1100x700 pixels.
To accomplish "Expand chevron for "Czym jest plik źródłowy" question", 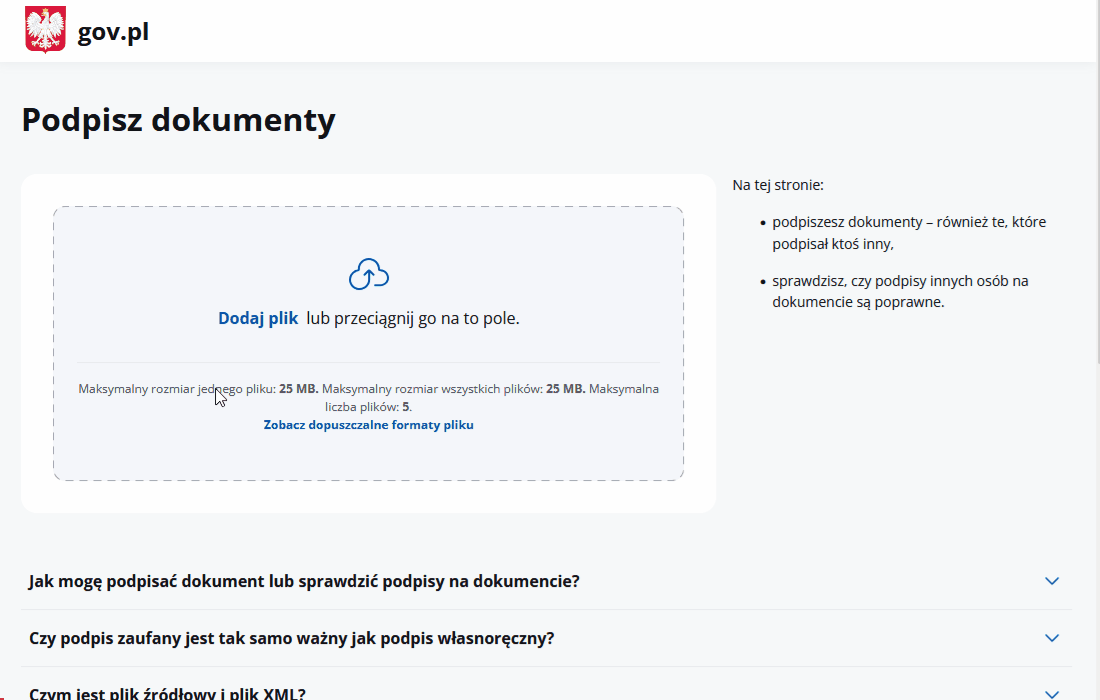I will point(1051,693).
